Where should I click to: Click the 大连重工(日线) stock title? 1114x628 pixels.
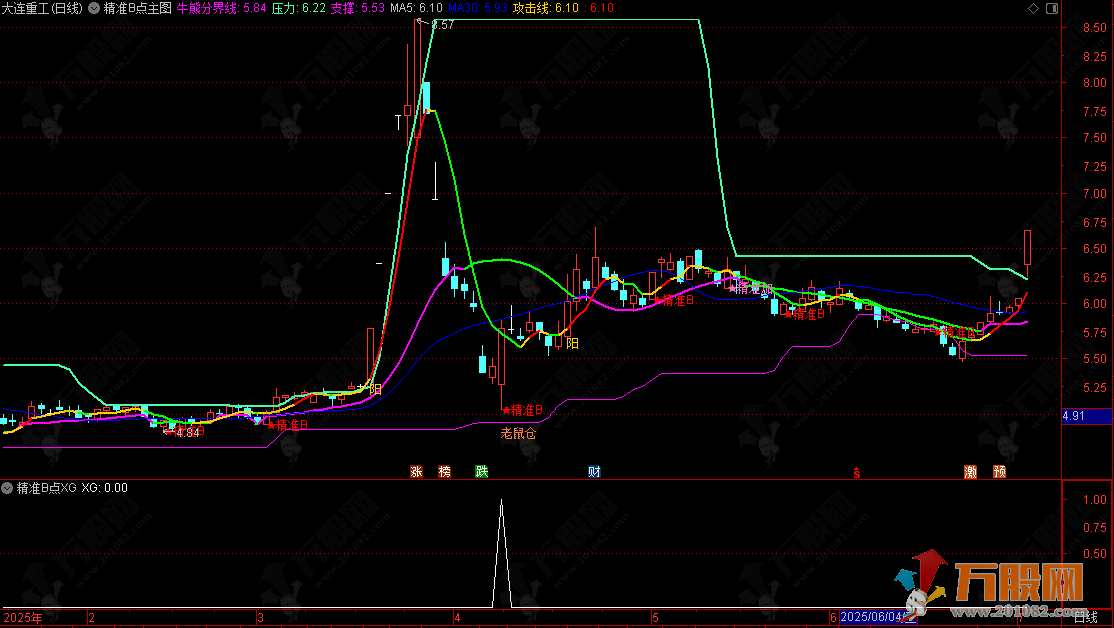click(x=42, y=9)
